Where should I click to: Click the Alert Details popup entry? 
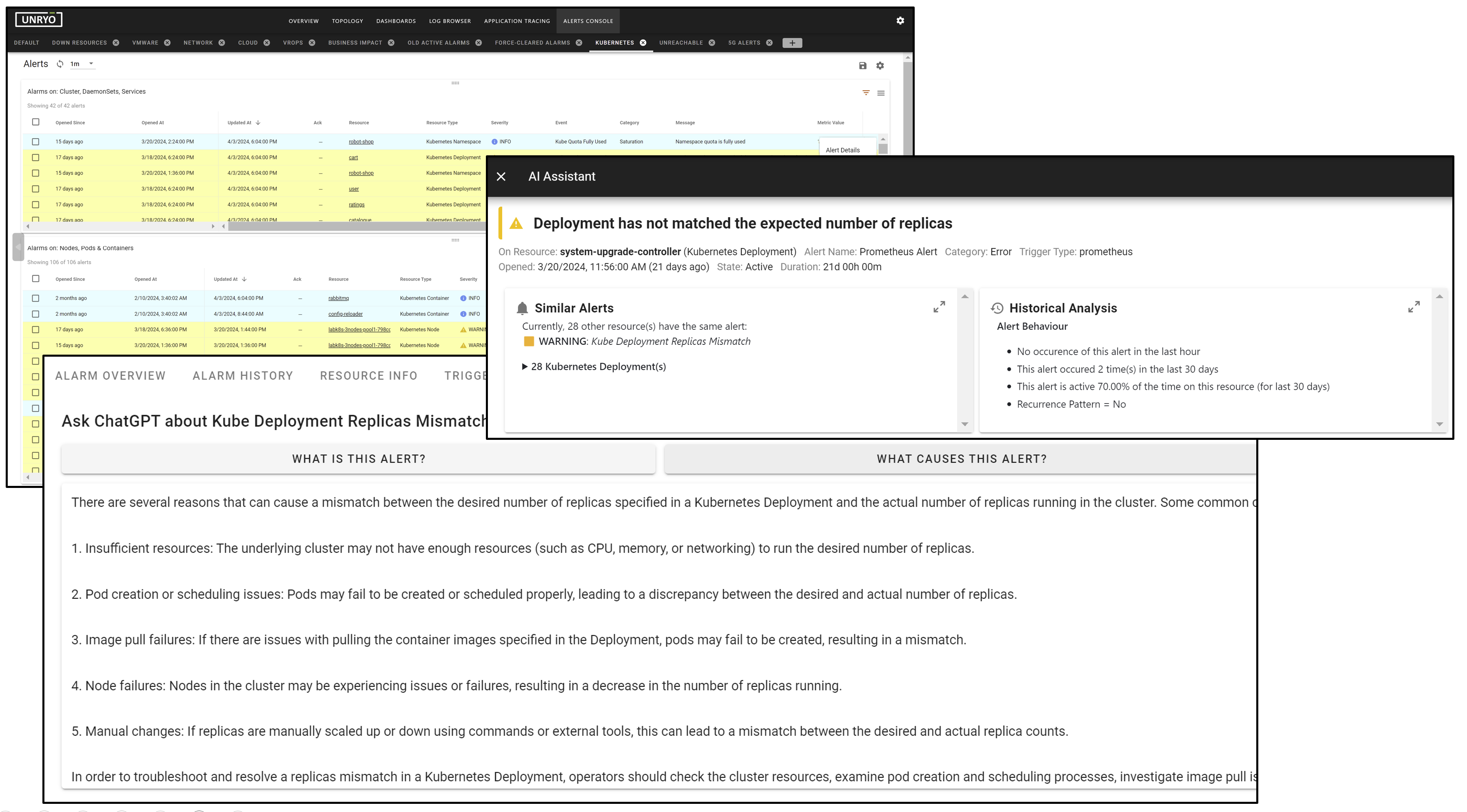(x=842, y=150)
